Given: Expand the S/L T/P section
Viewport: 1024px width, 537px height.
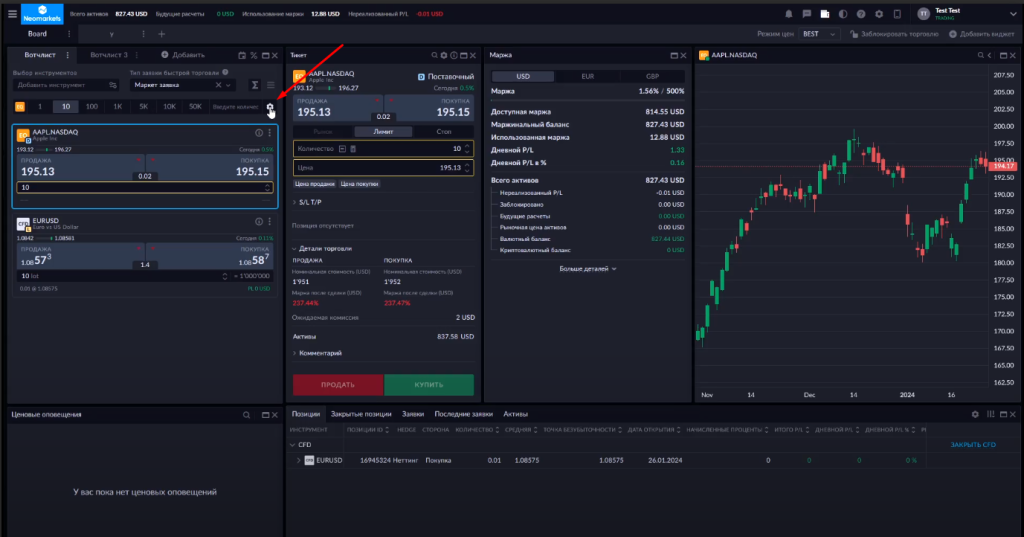Looking at the screenshot, I should (307, 203).
